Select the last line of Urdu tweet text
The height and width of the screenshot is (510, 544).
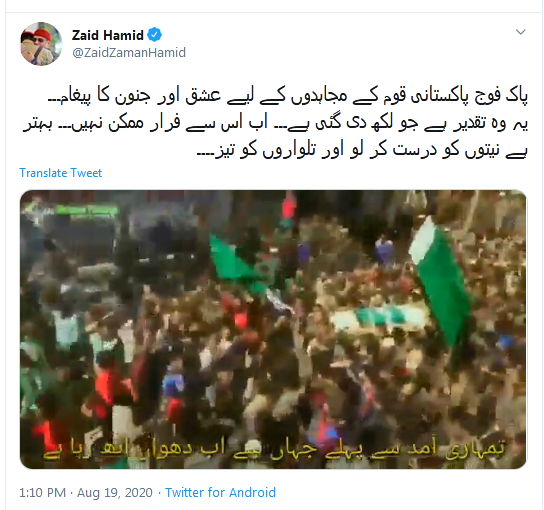(x=362, y=150)
